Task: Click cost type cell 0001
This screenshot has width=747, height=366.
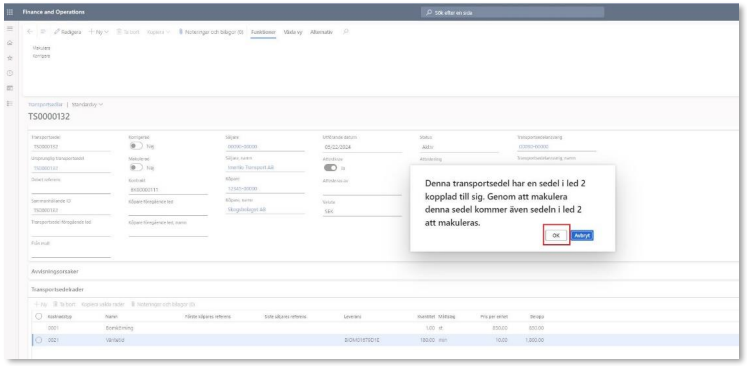Action: pyautogui.click(x=53, y=328)
